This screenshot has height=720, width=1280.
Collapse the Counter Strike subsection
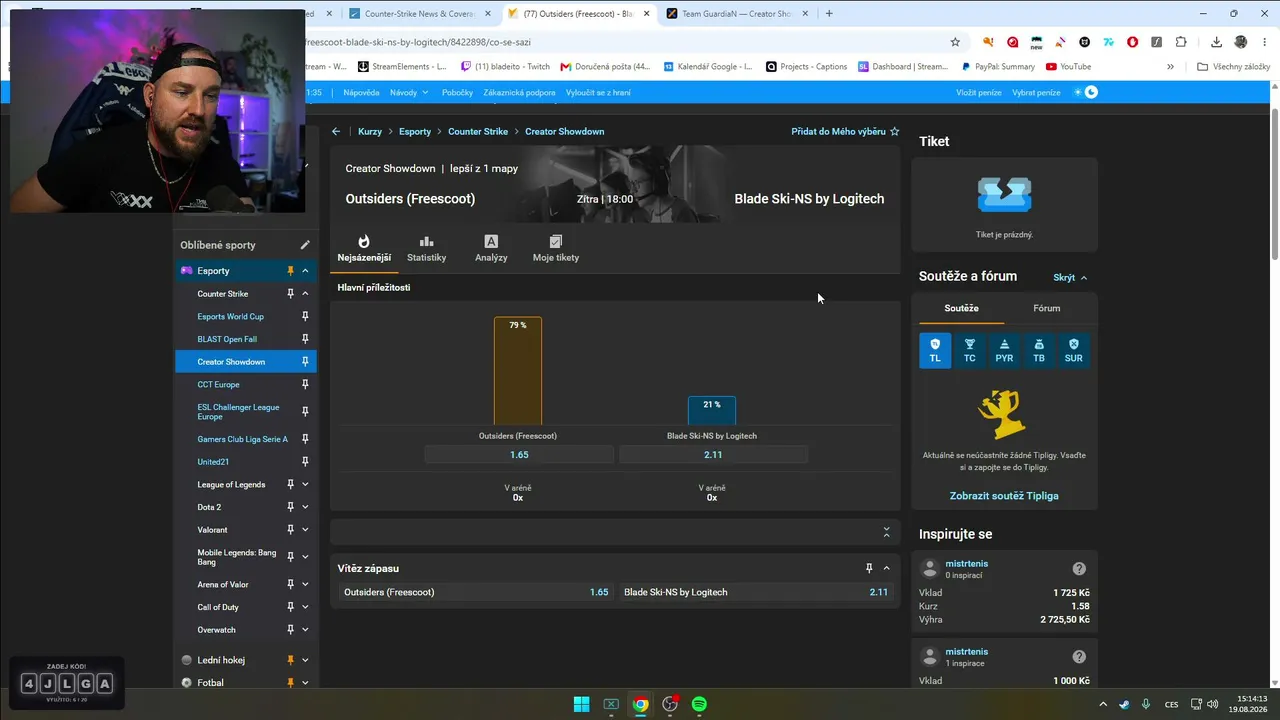(305, 294)
